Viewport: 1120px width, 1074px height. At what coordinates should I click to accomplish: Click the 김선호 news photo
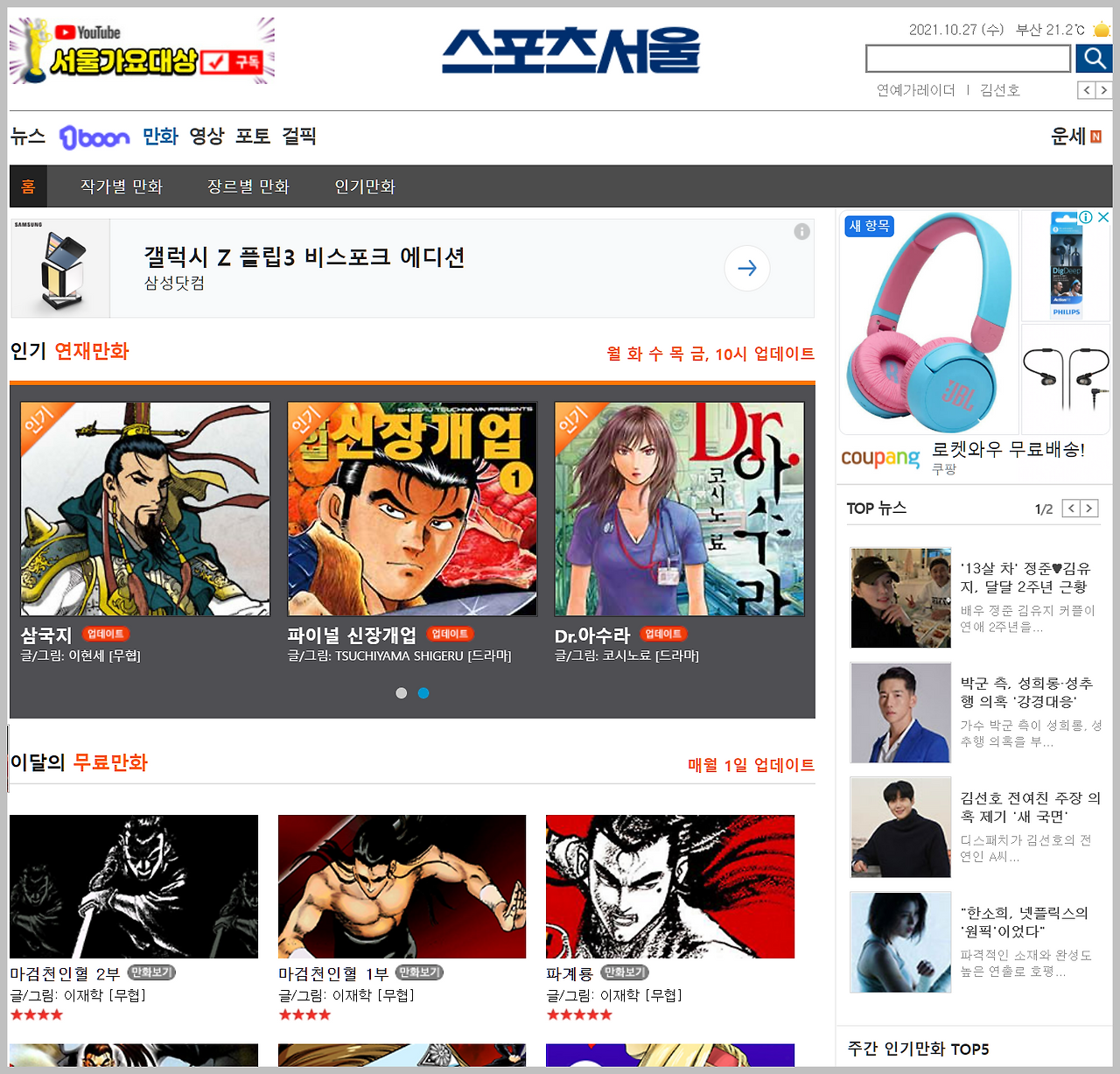(x=900, y=827)
